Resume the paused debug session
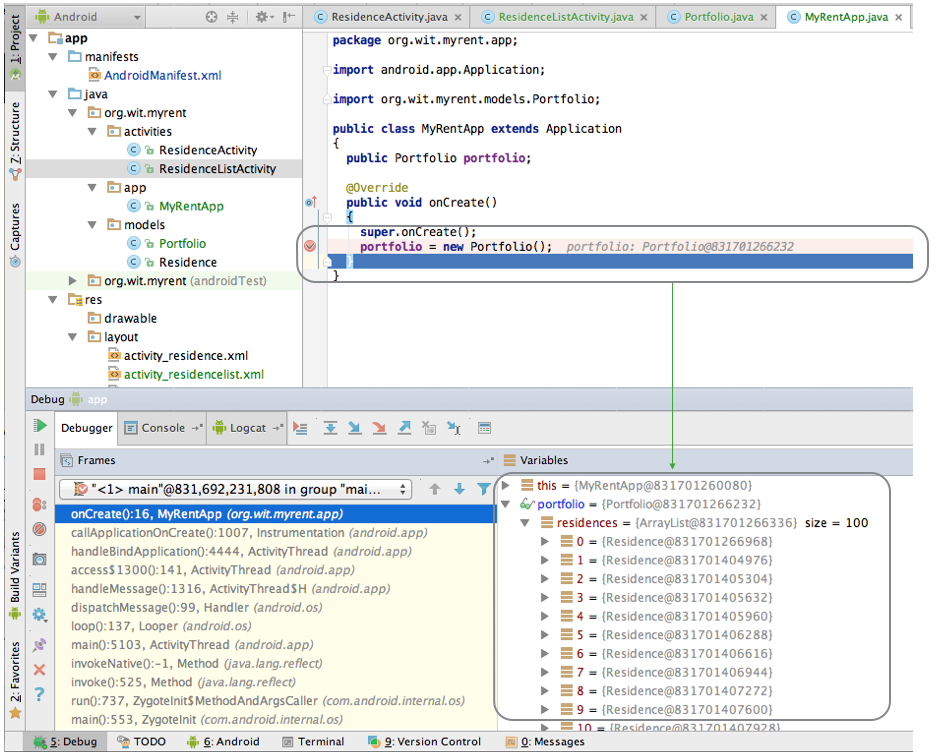938x752 pixels. (x=39, y=426)
